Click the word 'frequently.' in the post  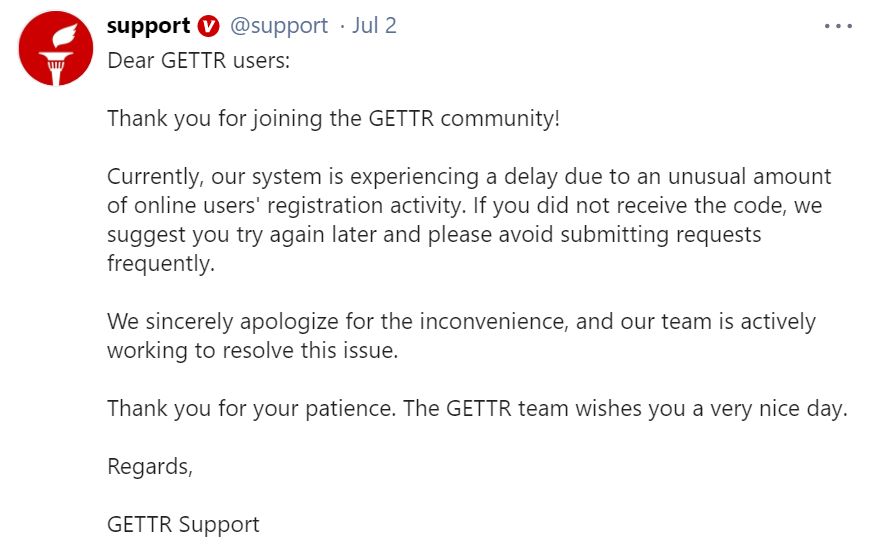tap(160, 264)
